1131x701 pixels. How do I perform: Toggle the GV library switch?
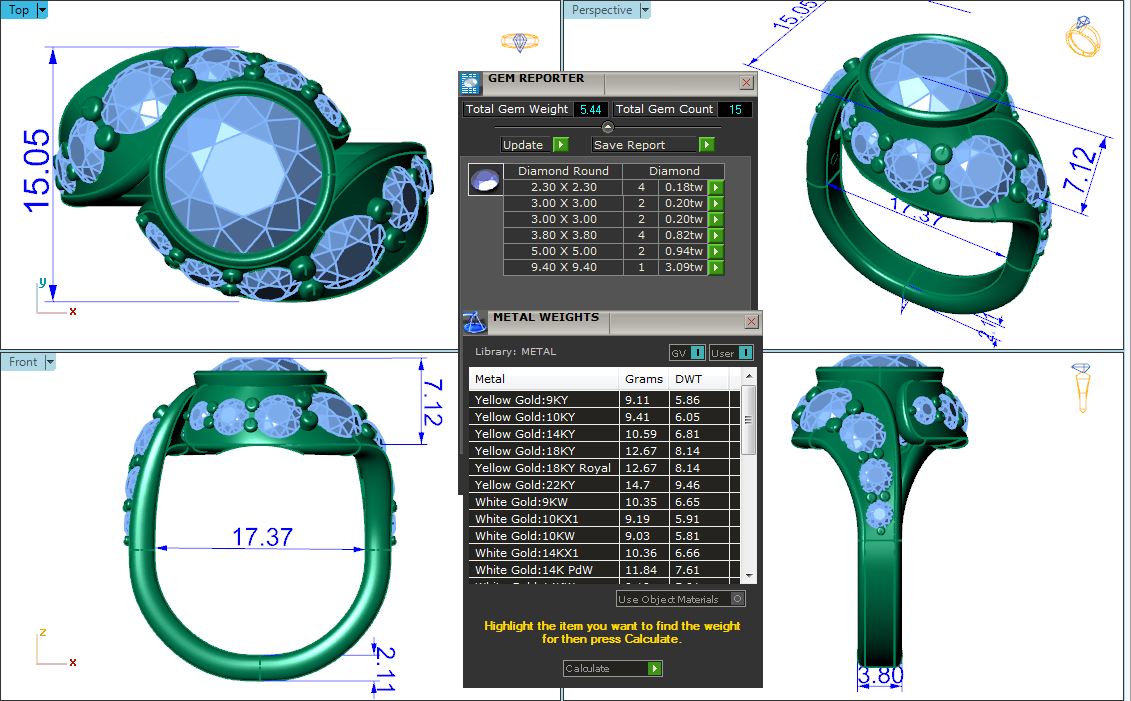pyautogui.click(x=687, y=353)
